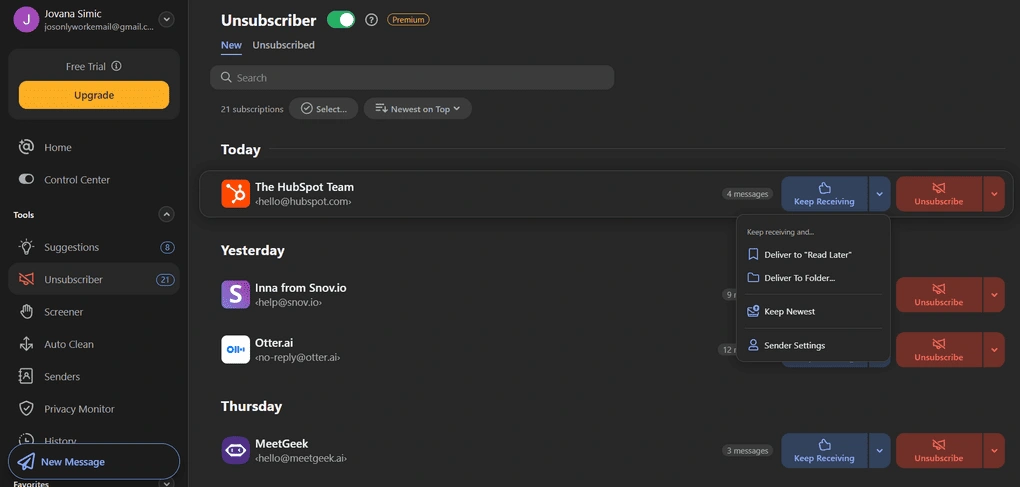The width and height of the screenshot is (1020, 487).
Task: Click the HubSpot sender logo
Action: pyautogui.click(x=235, y=194)
